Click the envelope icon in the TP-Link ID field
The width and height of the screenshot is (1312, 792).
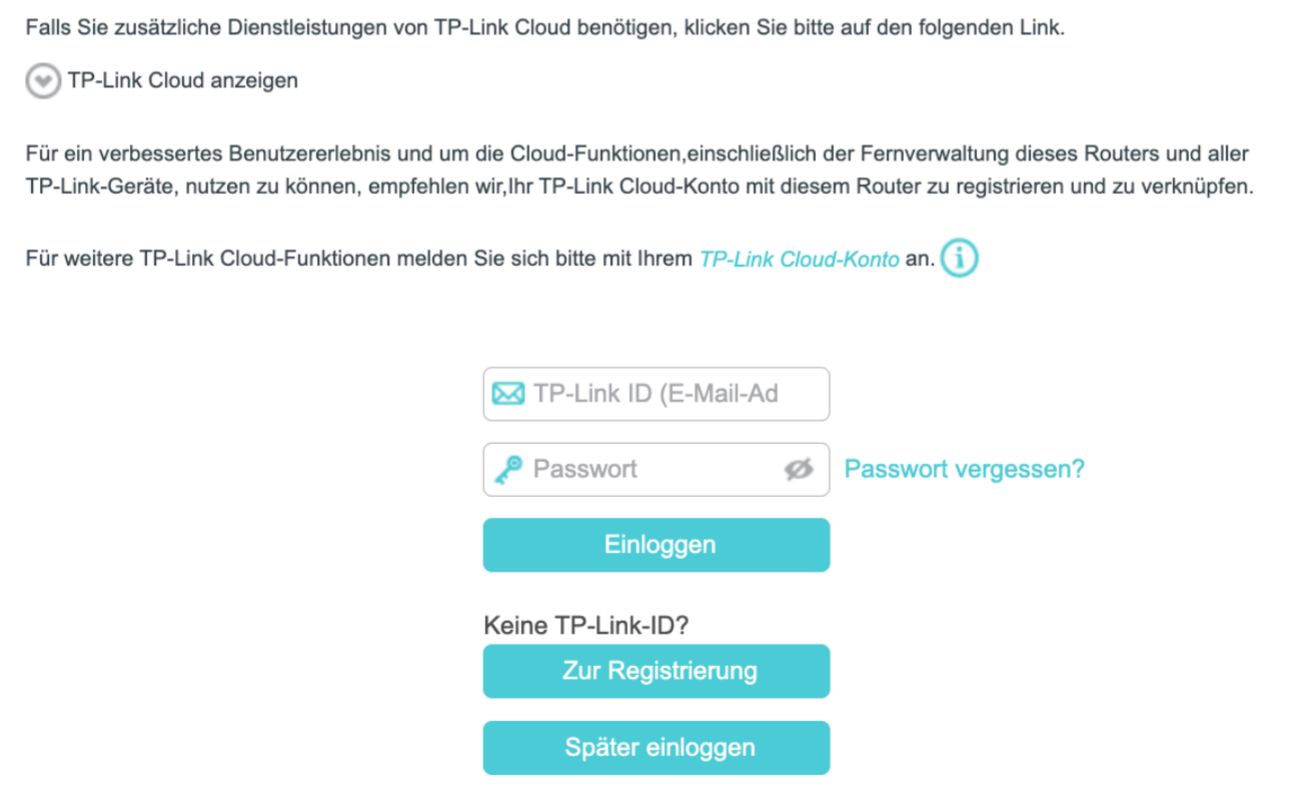tap(510, 393)
